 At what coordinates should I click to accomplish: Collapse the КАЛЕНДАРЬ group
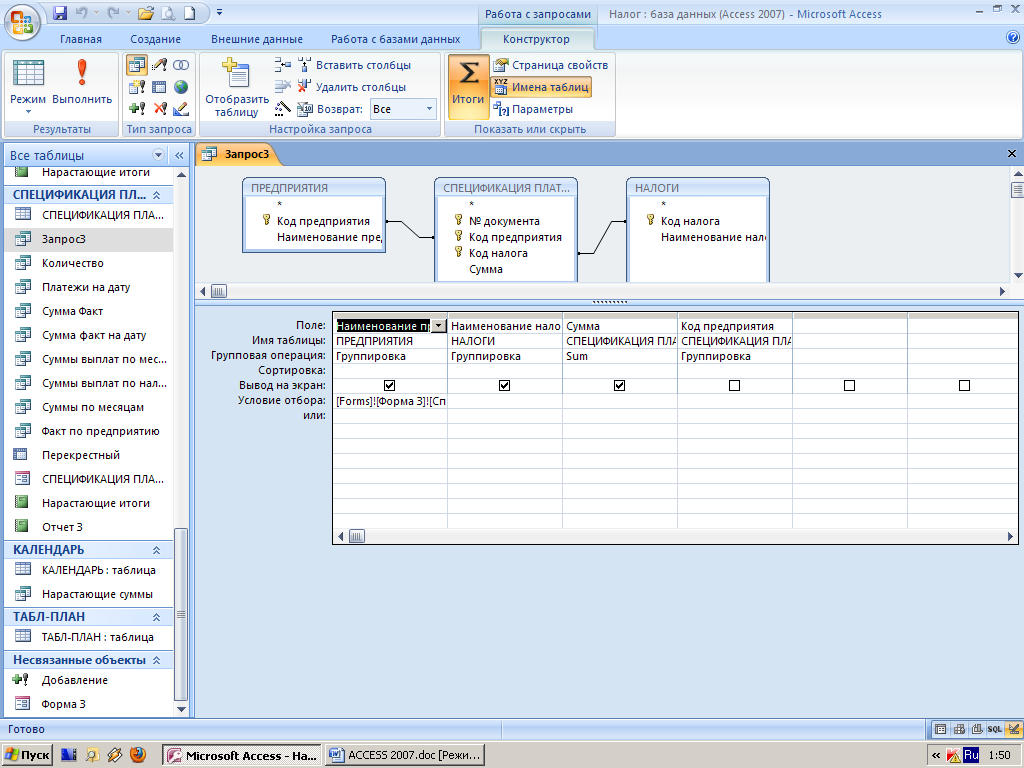(157, 550)
